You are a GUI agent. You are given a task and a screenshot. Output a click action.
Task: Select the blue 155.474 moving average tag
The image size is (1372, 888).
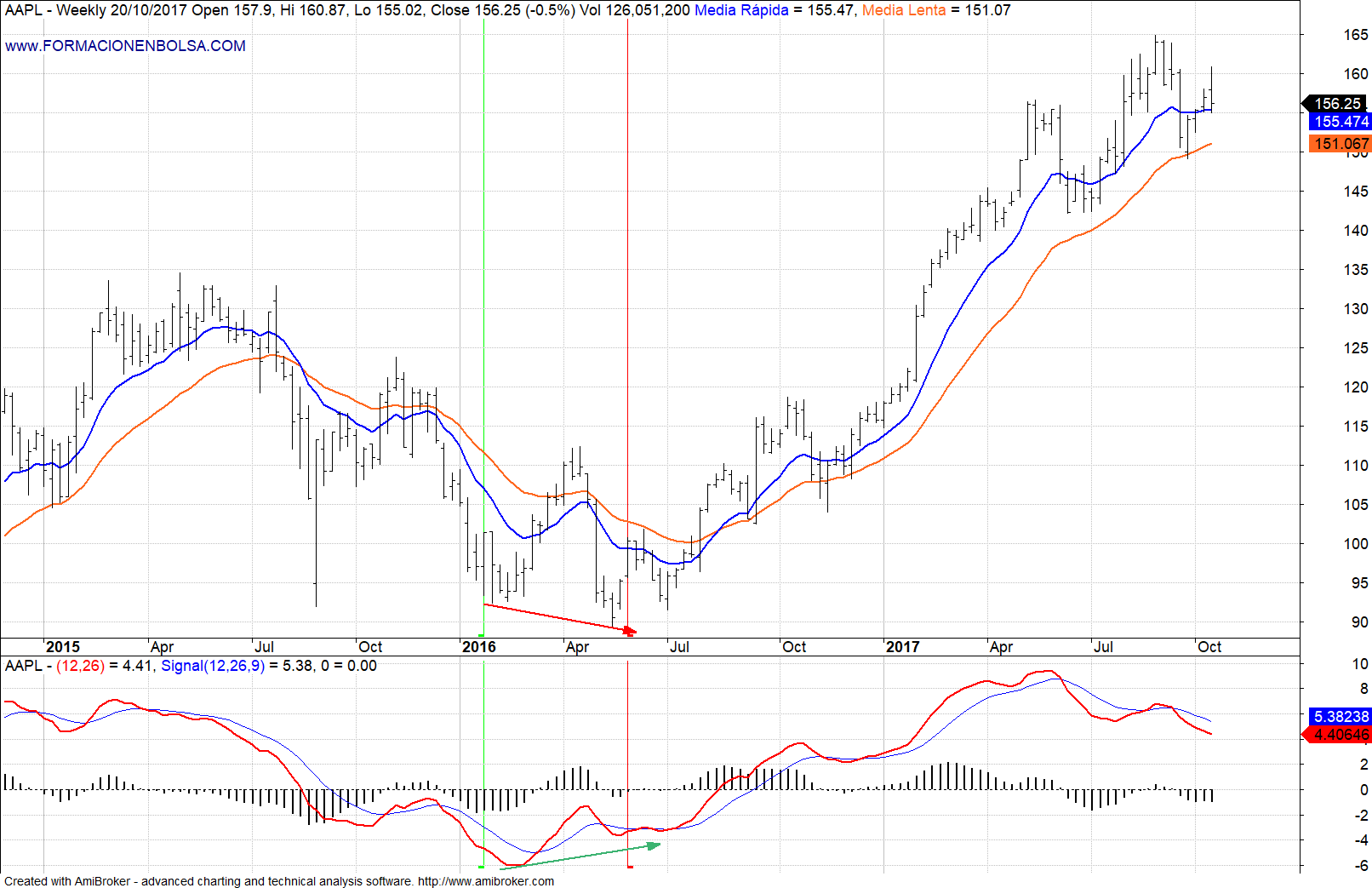(x=1341, y=122)
